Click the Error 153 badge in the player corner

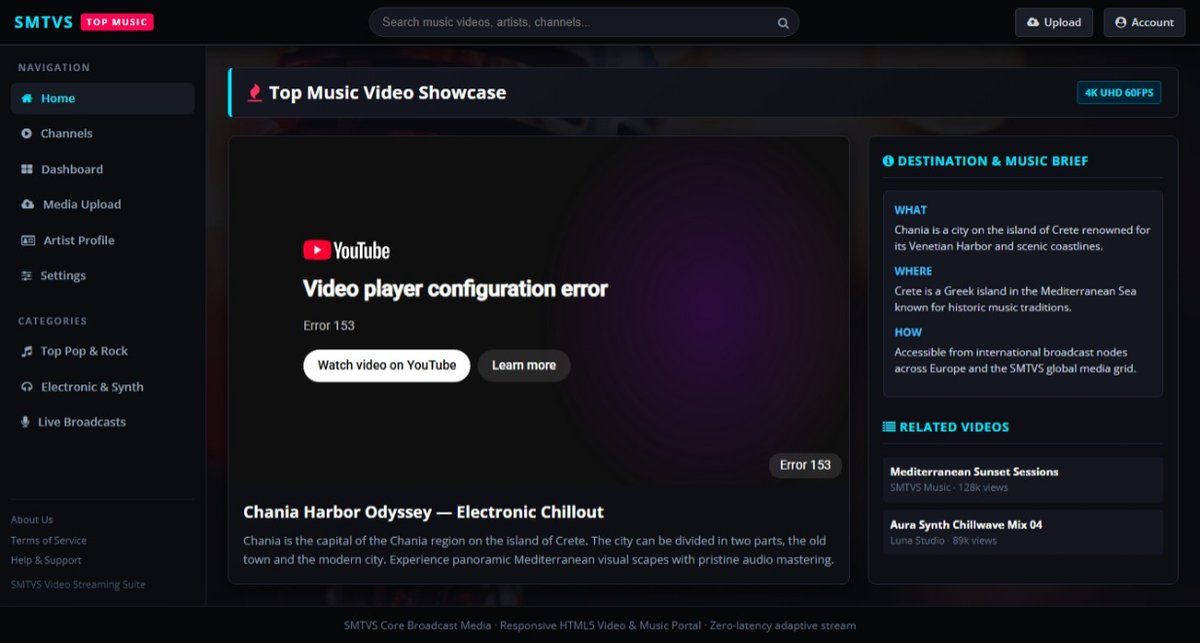[x=805, y=465]
